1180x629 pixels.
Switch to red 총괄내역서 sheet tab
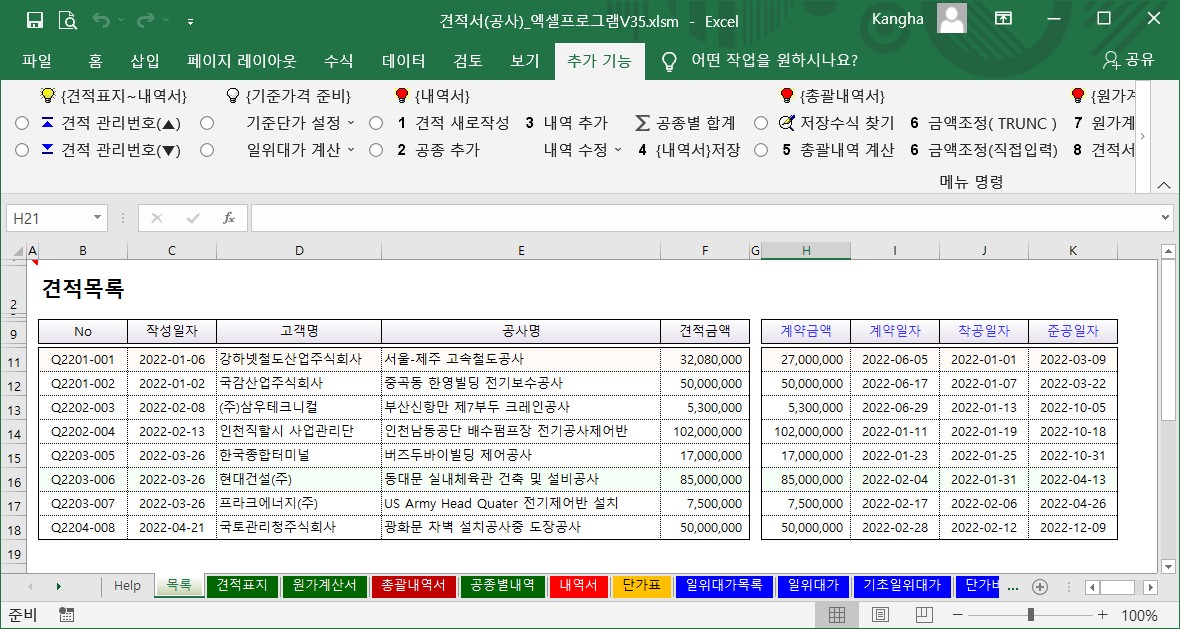click(414, 586)
